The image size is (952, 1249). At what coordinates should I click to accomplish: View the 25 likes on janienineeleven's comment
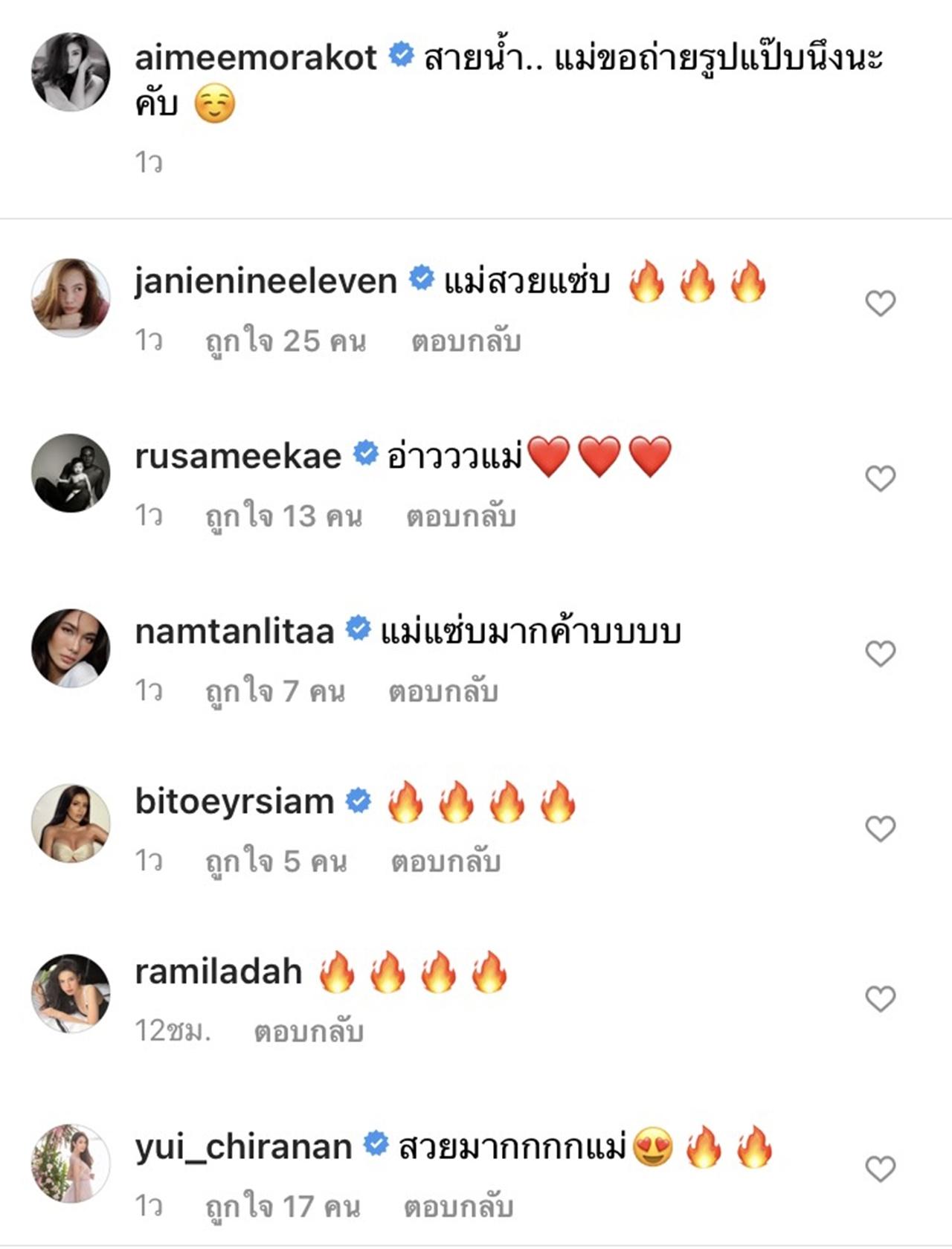(286, 341)
